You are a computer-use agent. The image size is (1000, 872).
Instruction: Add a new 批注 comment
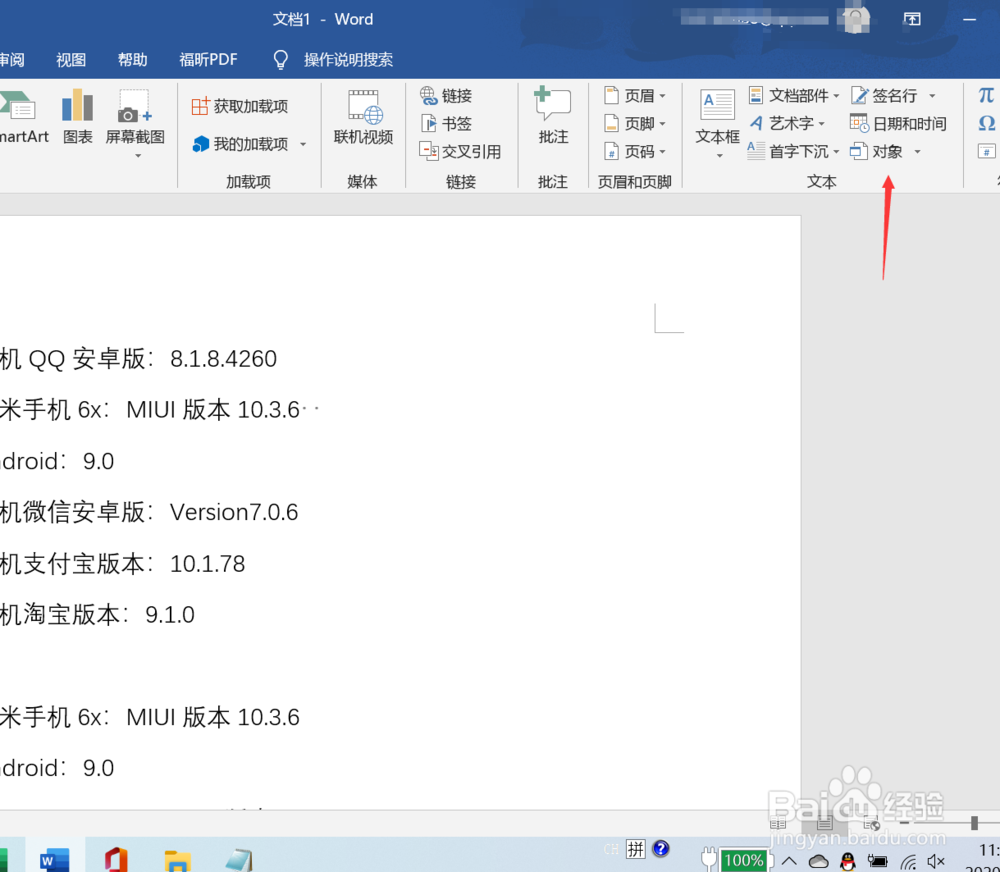553,115
